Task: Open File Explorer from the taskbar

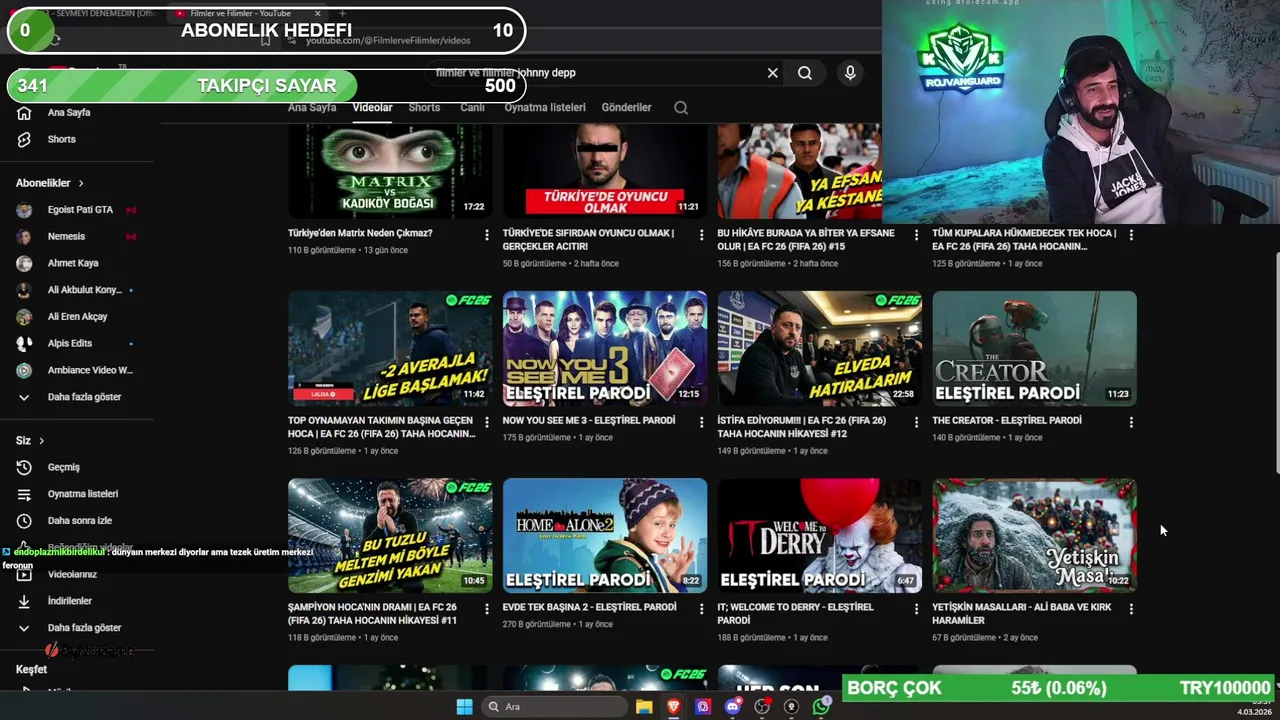Action: [x=644, y=707]
